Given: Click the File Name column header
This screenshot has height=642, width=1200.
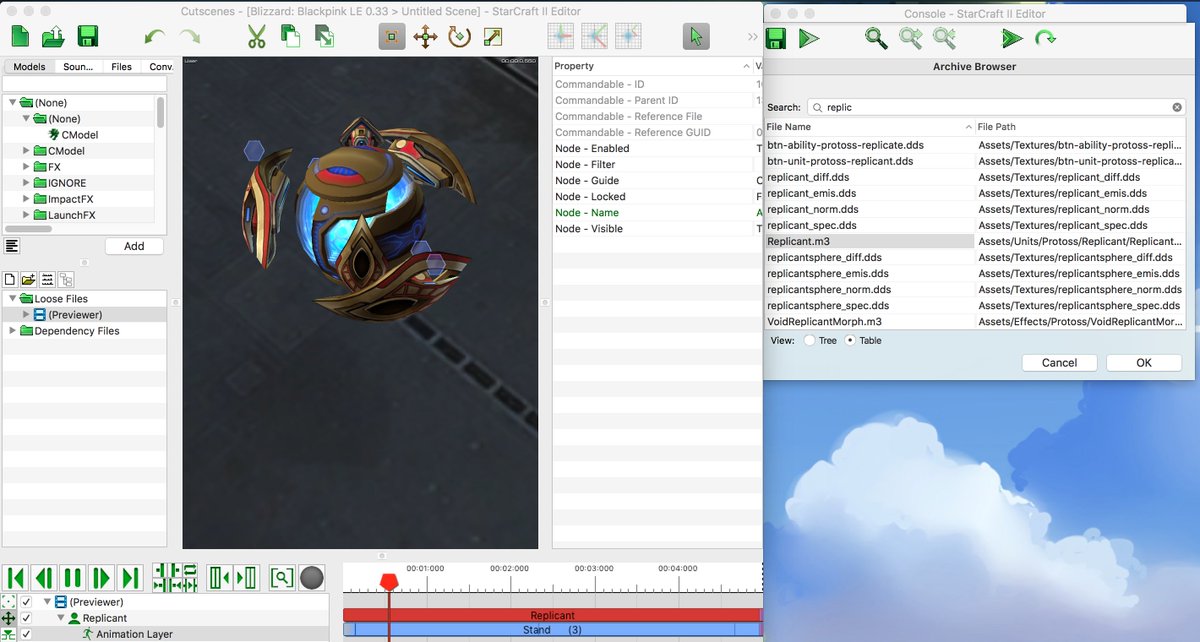Looking at the screenshot, I should (869, 127).
